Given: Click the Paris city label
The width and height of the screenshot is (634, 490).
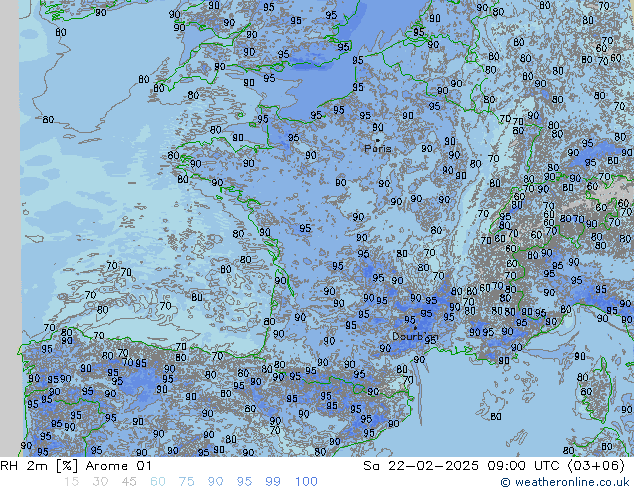Looking at the screenshot, I should coord(378,149).
